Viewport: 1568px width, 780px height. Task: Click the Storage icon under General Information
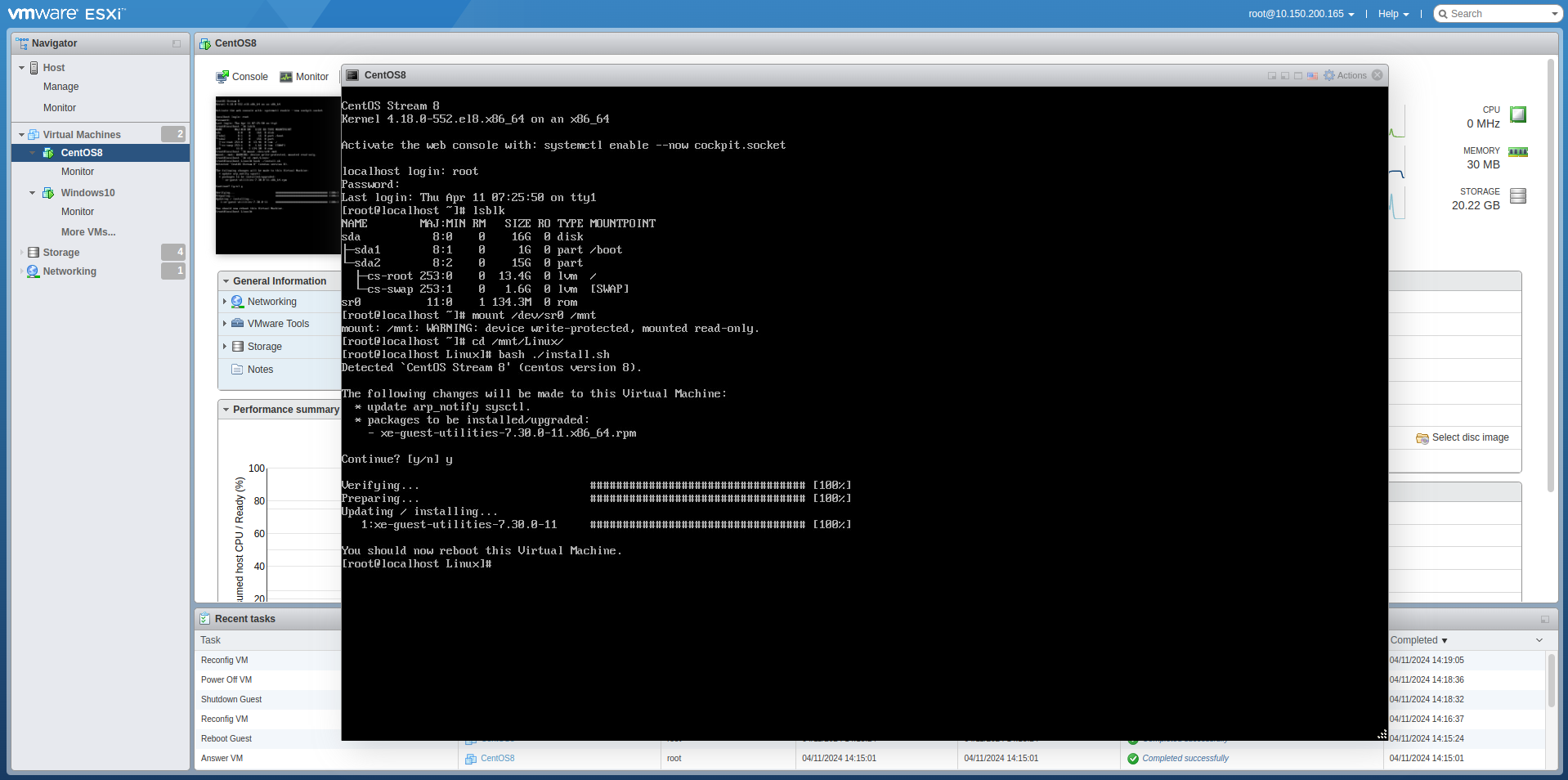(x=238, y=347)
